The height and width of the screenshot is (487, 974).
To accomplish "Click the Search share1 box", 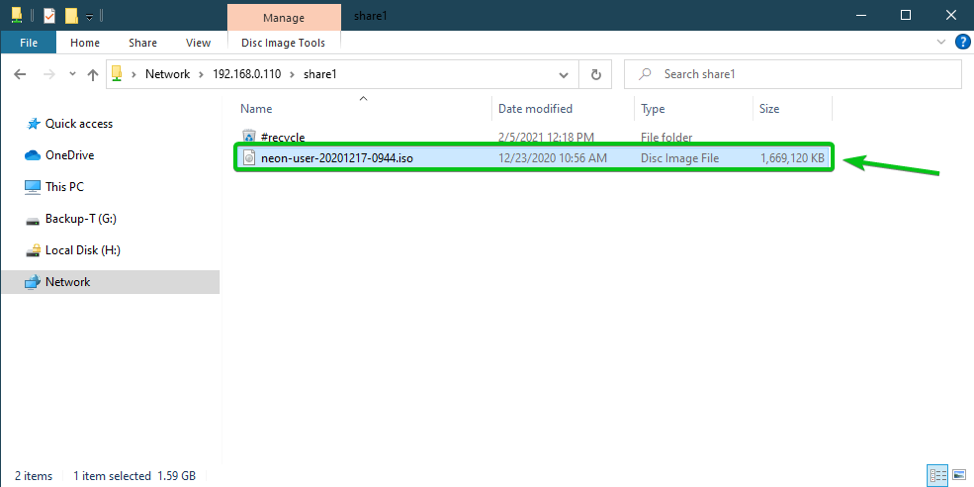I will tap(793, 75).
